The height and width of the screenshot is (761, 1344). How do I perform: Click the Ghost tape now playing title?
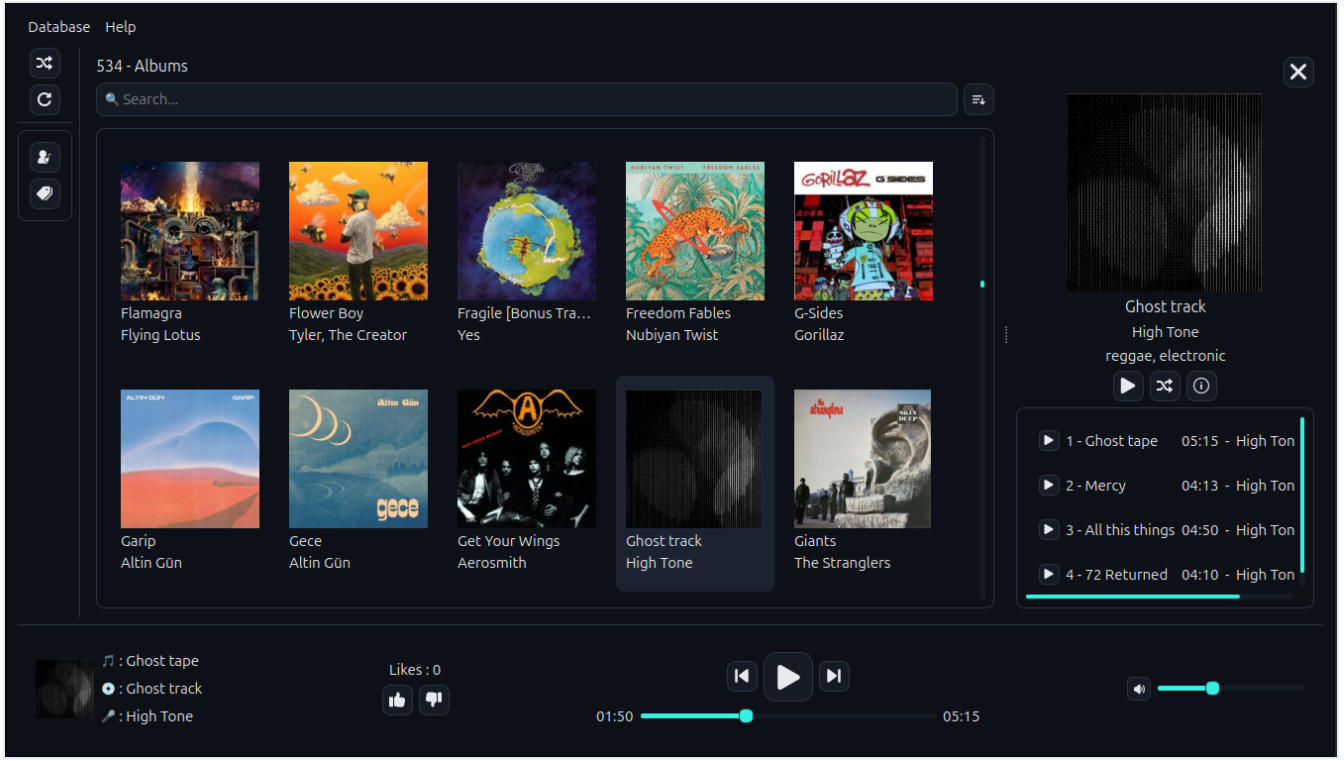(162, 661)
